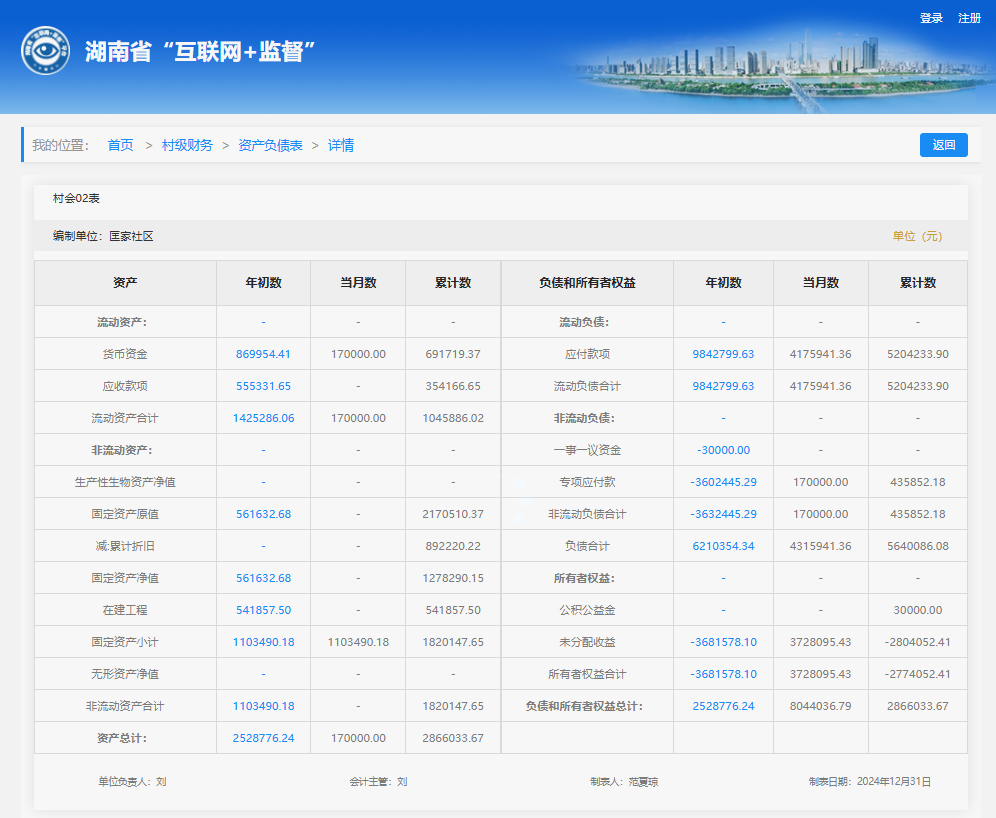The height and width of the screenshot is (818, 996).
Task: Click 货币资金 opening value 869954.41
Action: 263,354
